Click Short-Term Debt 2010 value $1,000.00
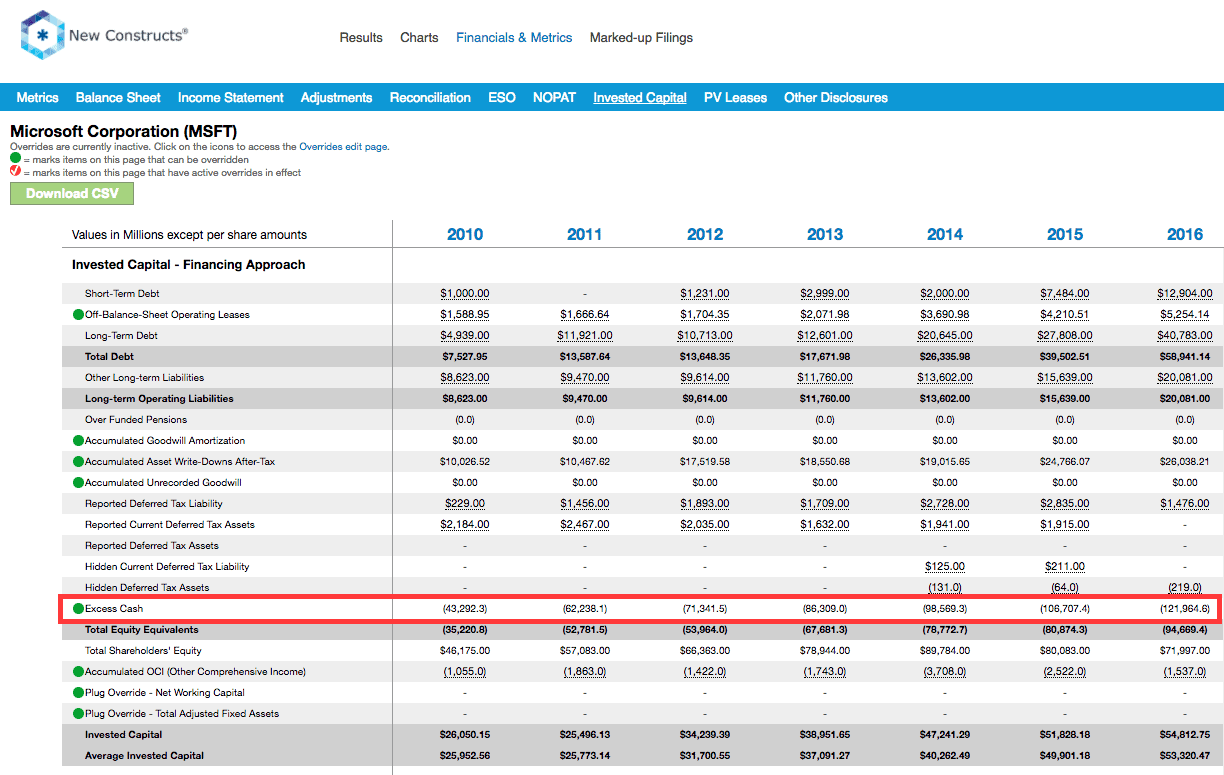This screenshot has height=775, width=1224. (465, 294)
